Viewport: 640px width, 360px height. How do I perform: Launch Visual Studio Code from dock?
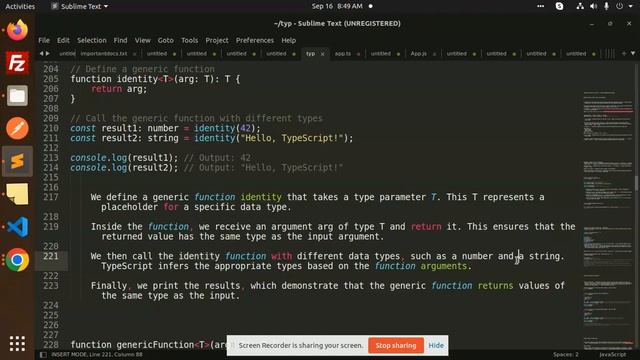tap(17, 227)
